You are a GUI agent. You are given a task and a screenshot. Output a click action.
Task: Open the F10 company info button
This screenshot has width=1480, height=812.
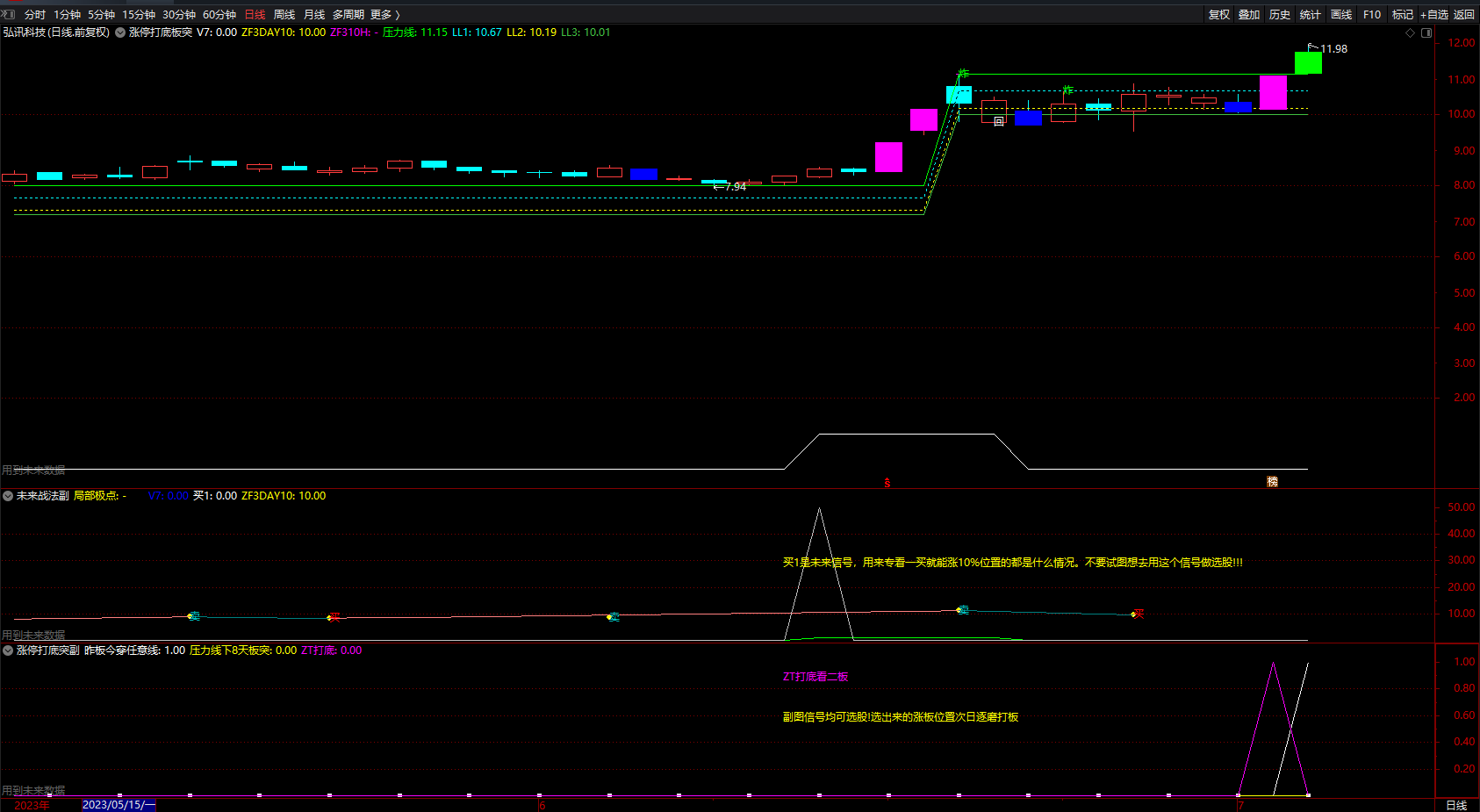pos(1372,14)
